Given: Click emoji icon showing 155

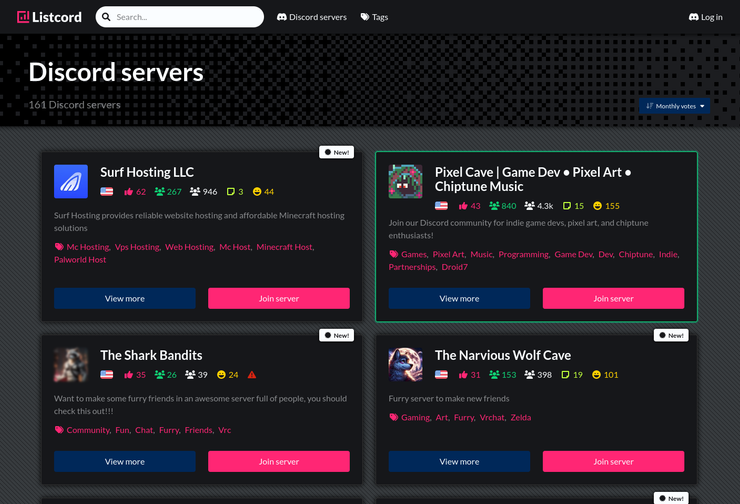Looking at the screenshot, I should 597,206.
